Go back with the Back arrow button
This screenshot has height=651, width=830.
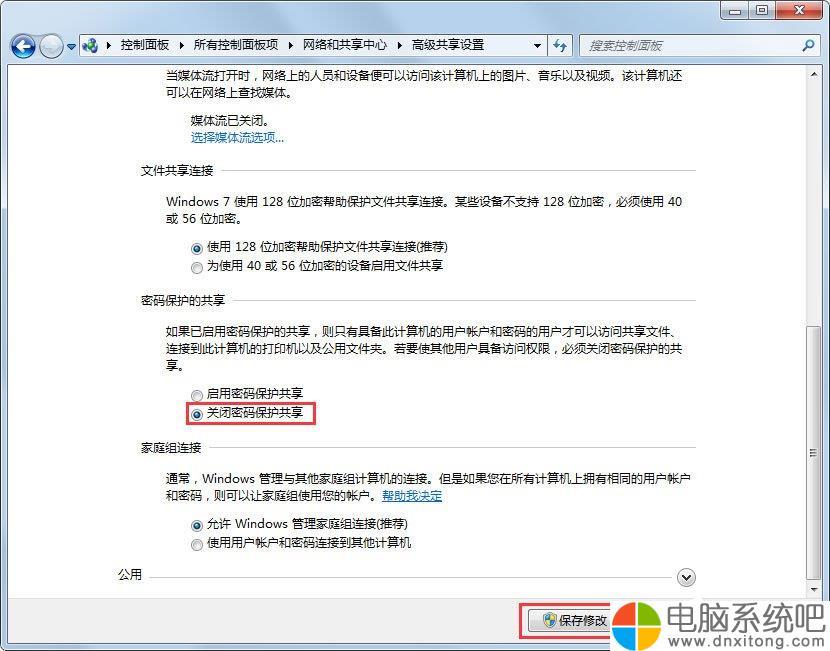23,46
